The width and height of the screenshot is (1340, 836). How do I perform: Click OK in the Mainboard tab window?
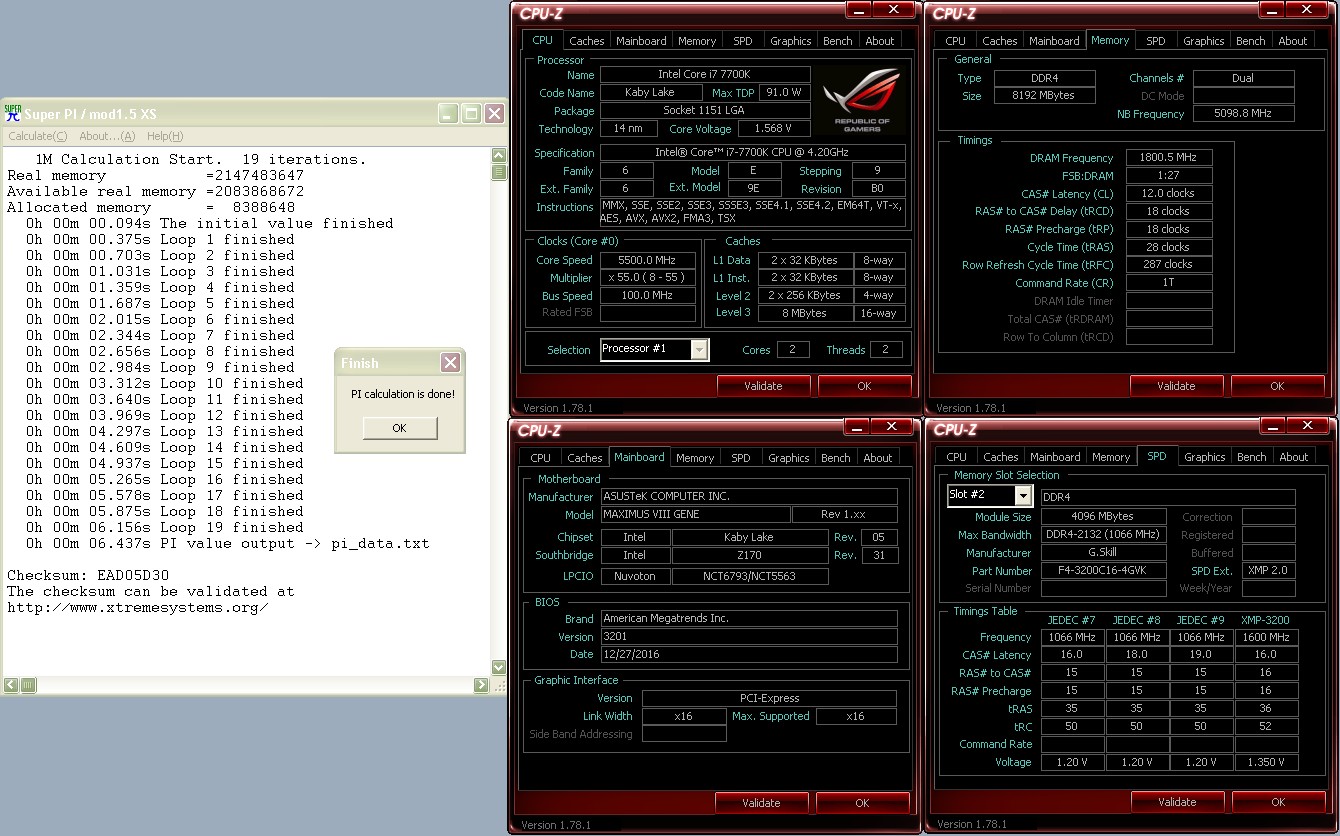tap(862, 802)
